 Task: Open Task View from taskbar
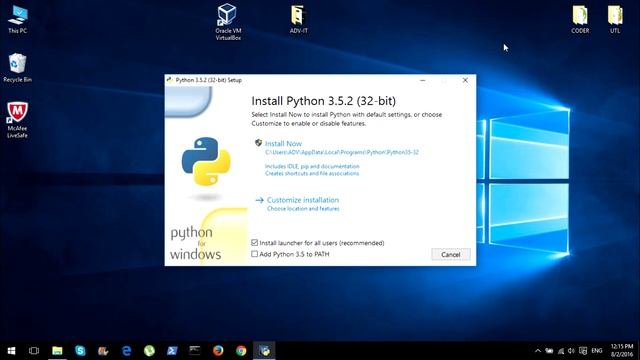point(34,351)
